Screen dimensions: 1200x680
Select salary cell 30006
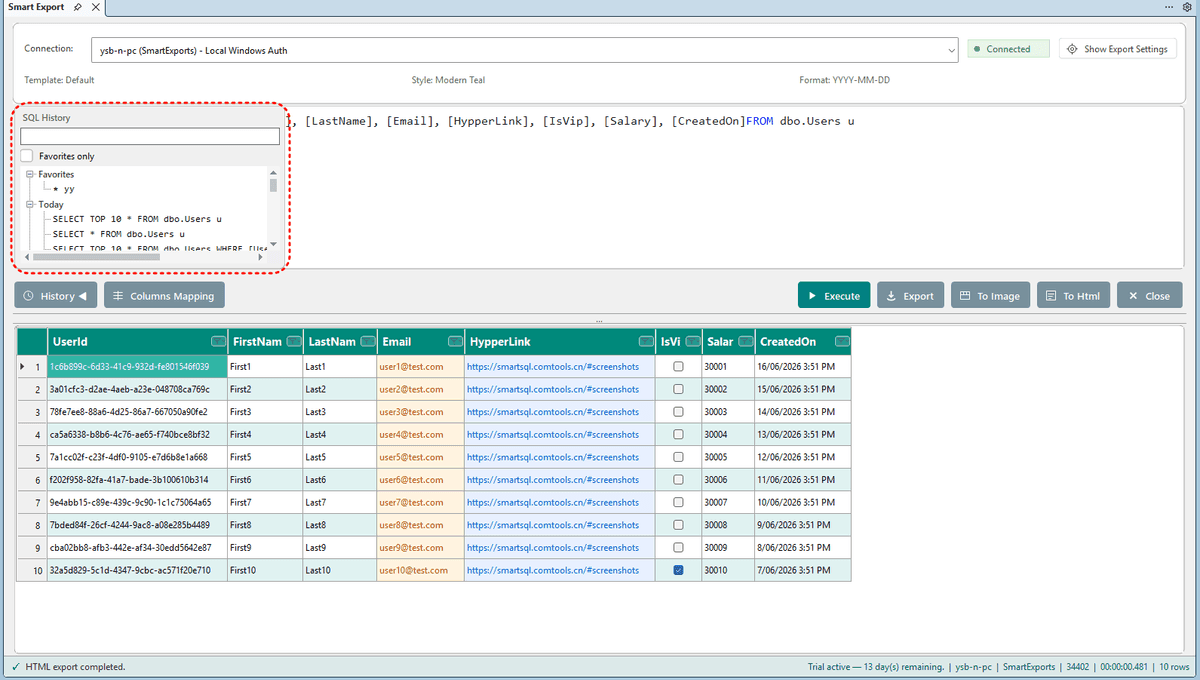[x=729, y=480]
